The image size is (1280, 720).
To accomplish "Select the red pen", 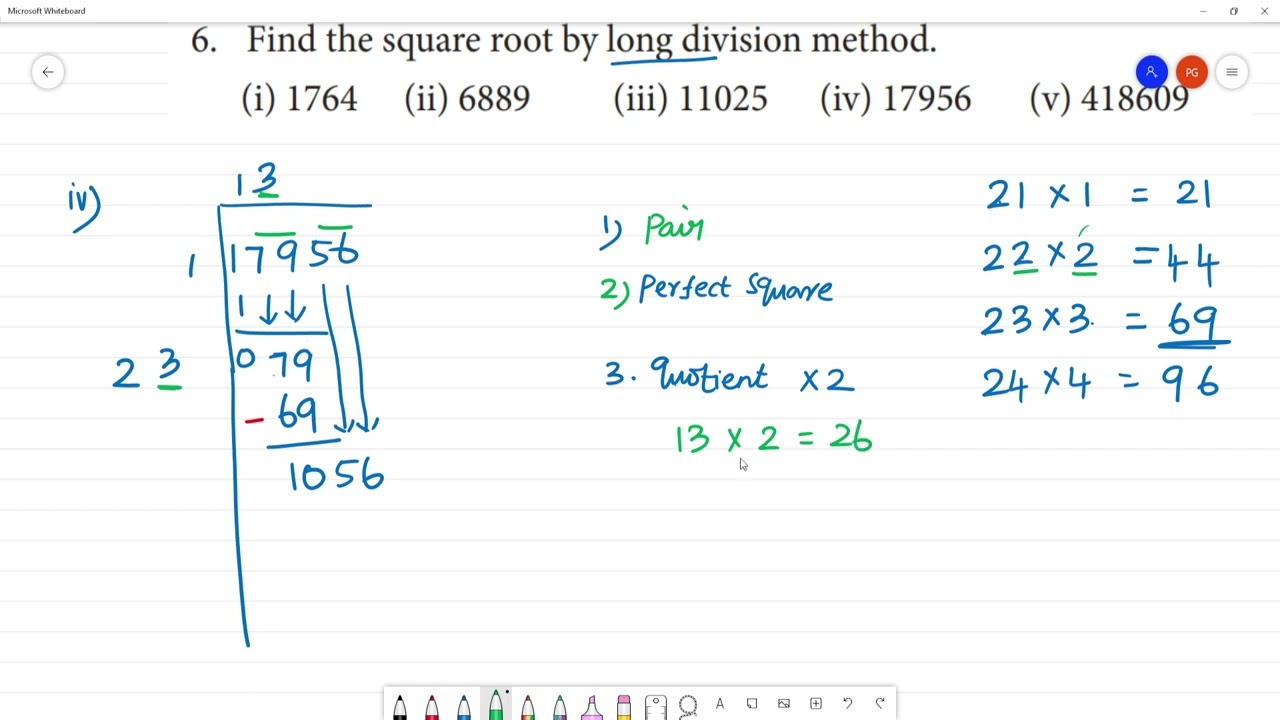I will point(432,706).
